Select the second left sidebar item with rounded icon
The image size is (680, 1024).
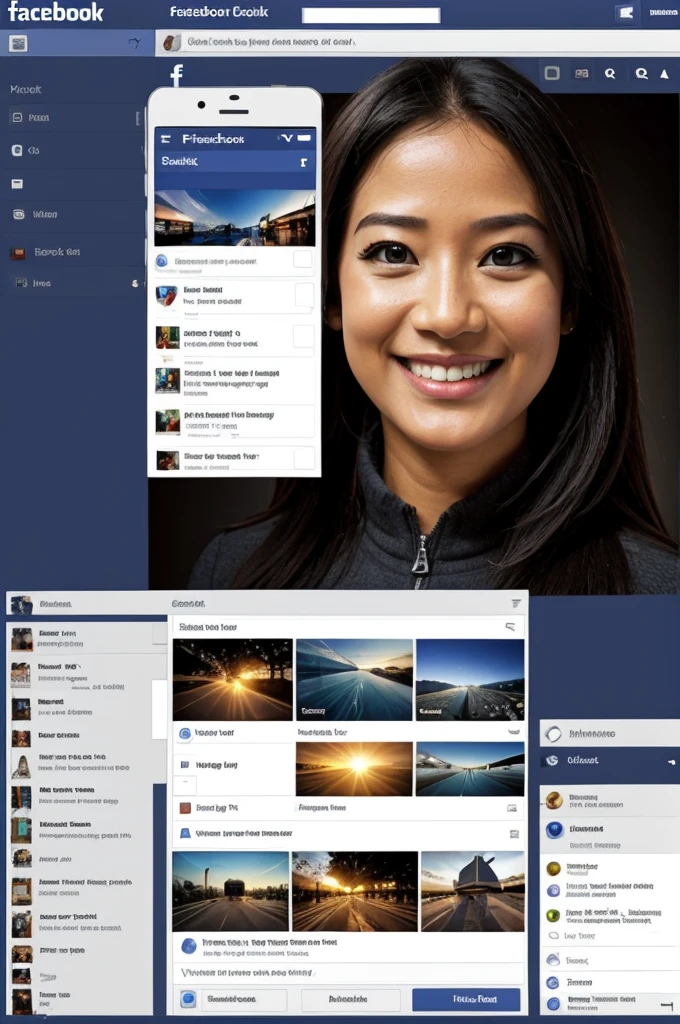[25, 150]
